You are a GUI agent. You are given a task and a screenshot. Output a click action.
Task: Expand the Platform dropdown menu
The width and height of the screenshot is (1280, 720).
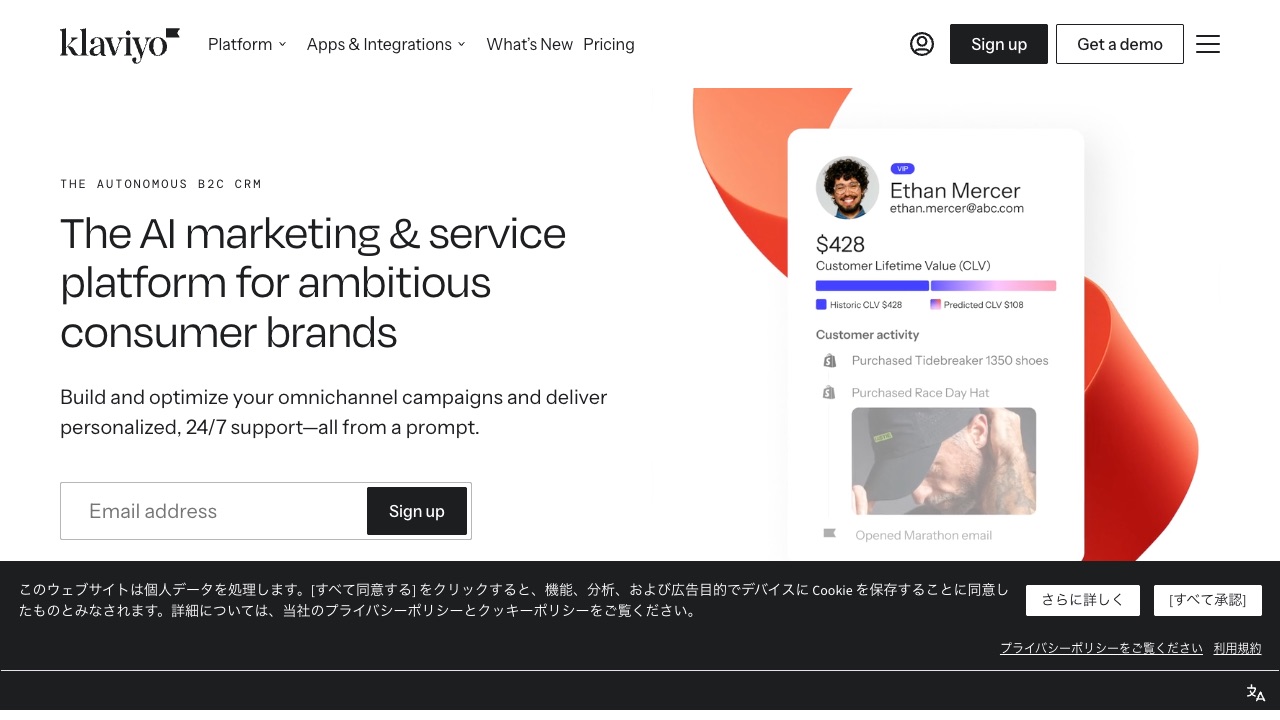247,44
